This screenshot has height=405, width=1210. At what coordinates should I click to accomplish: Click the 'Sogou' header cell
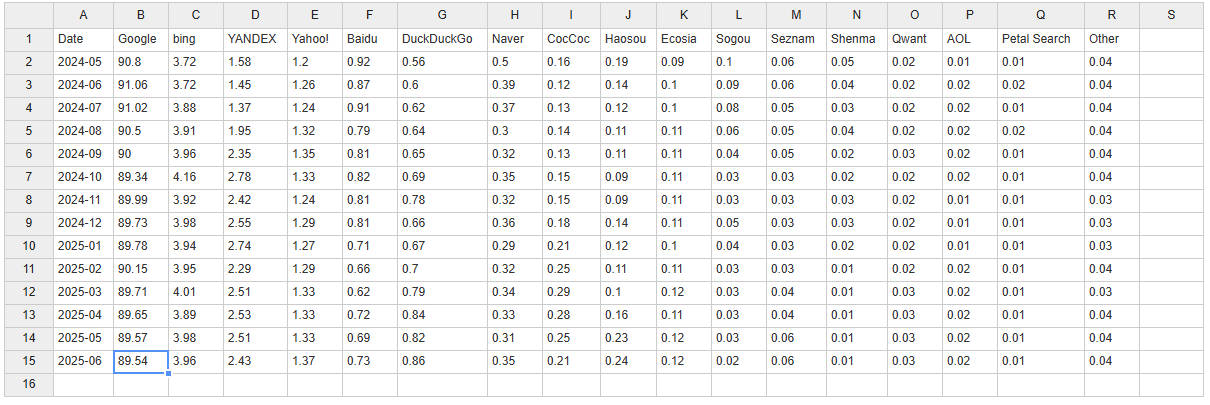[x=739, y=39]
